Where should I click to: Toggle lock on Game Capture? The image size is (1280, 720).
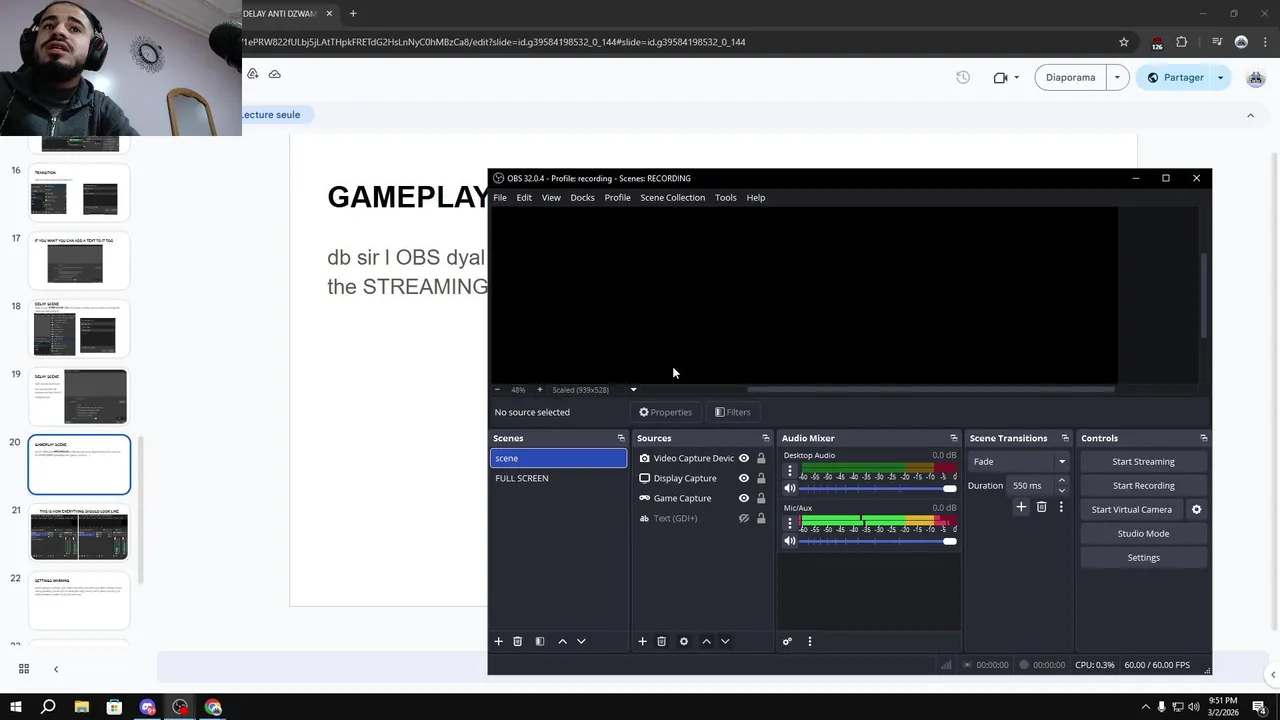tap(761, 498)
